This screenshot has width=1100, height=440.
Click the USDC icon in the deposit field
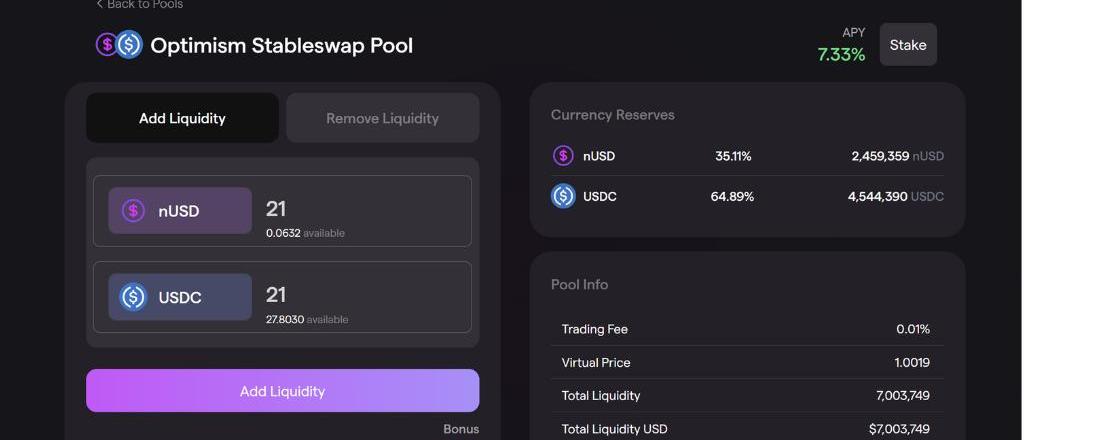(133, 297)
